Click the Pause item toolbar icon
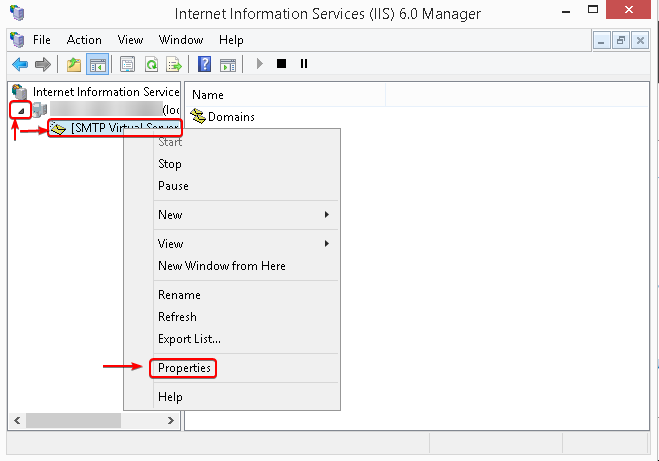This screenshot has width=659, height=461. (304, 63)
